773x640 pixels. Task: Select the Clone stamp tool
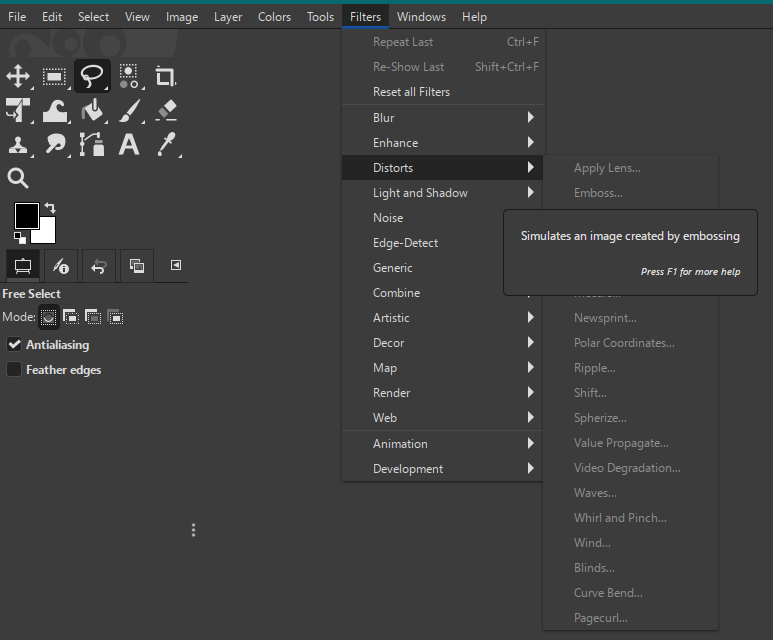18,145
